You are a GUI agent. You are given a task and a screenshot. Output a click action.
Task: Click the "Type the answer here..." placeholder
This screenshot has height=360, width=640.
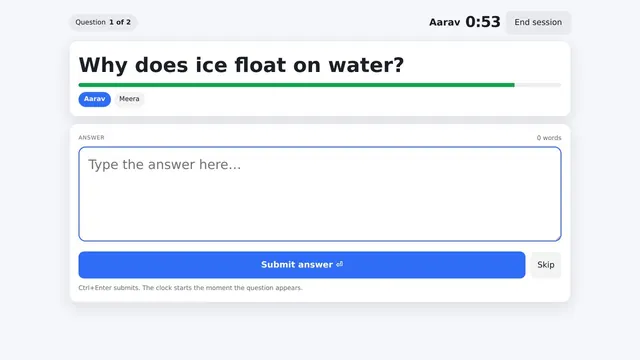(164, 164)
